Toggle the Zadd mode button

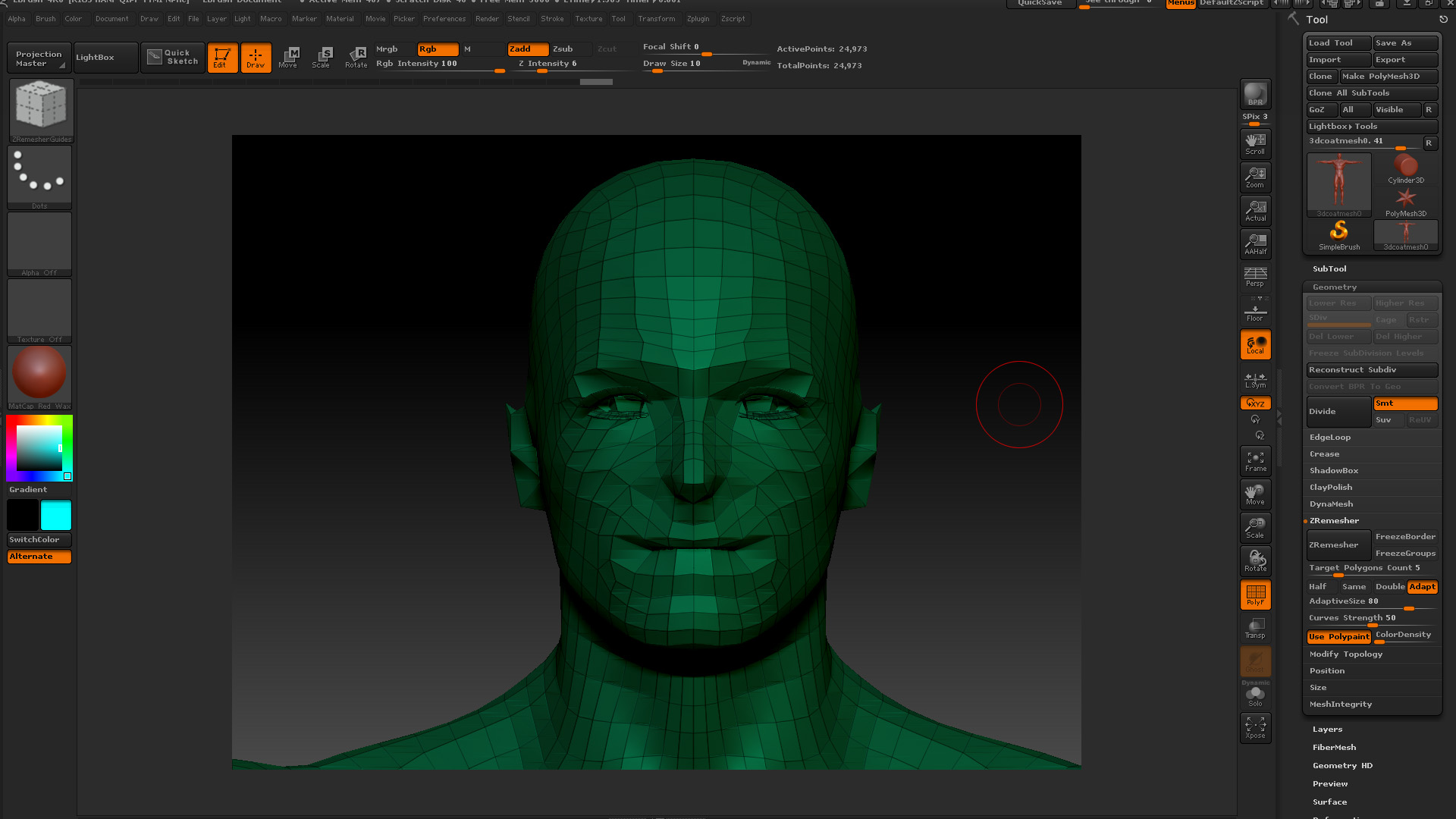[x=527, y=49]
